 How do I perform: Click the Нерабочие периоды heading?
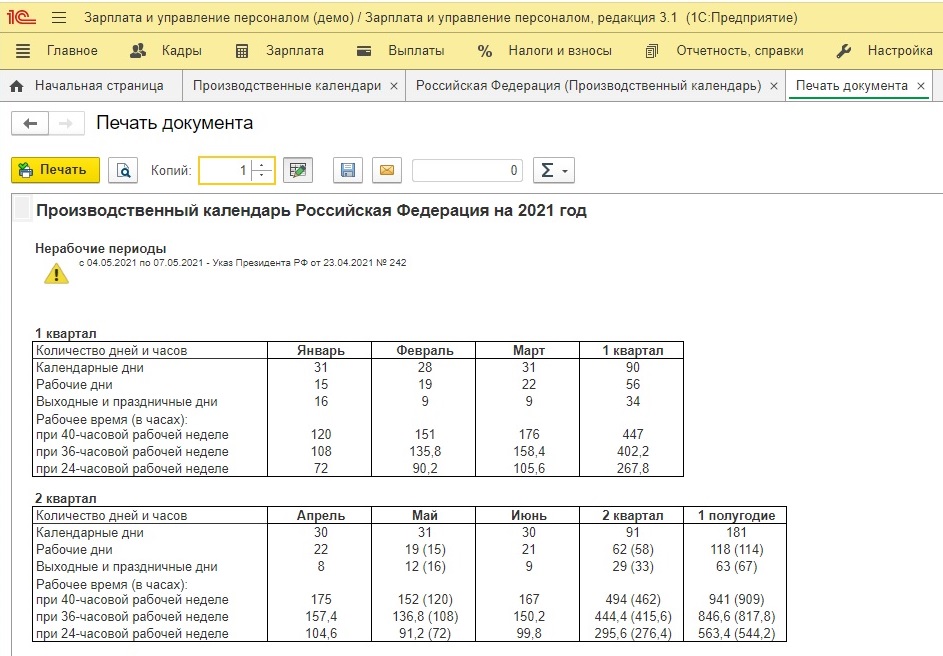[100, 248]
